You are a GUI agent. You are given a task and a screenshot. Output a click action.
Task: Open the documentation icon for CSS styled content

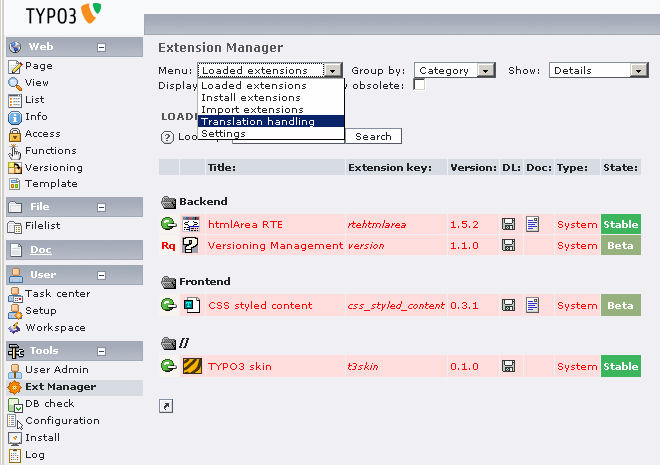pyautogui.click(x=533, y=305)
